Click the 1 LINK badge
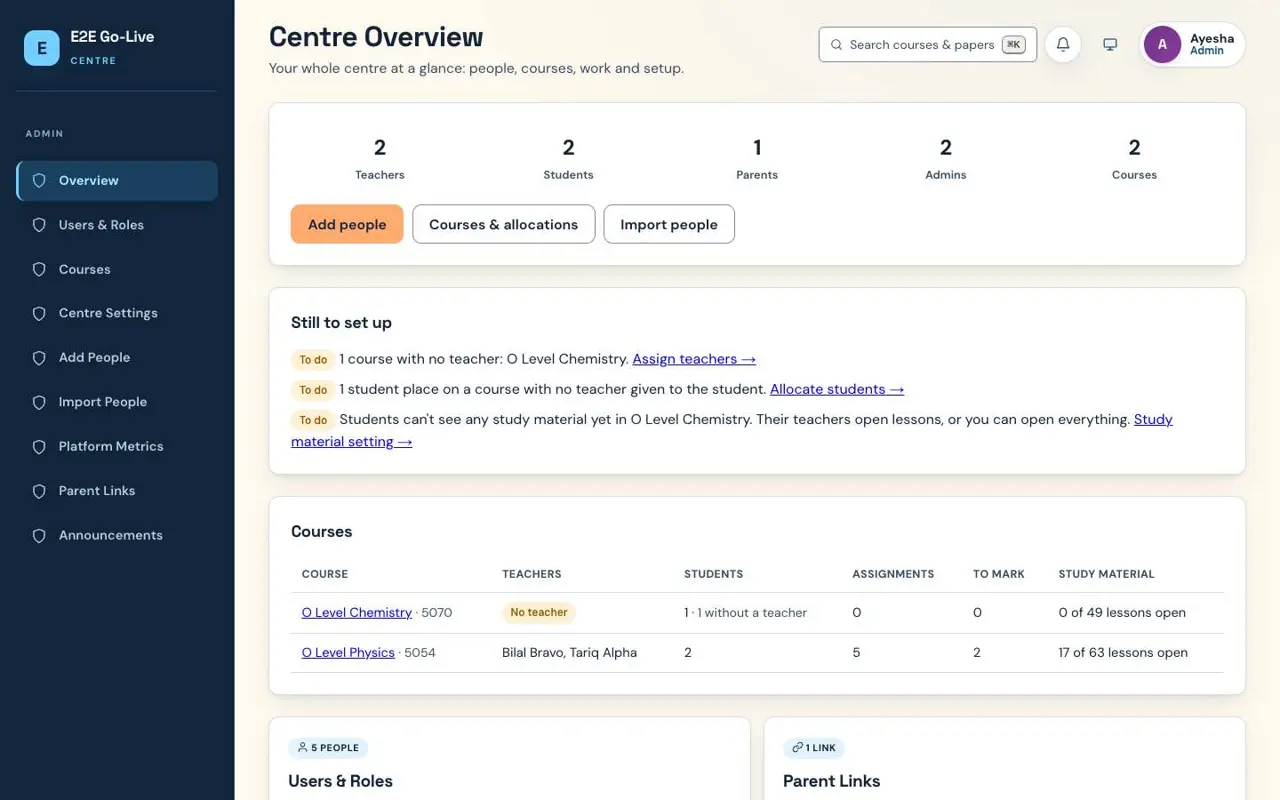The width and height of the screenshot is (1280, 800). click(814, 748)
